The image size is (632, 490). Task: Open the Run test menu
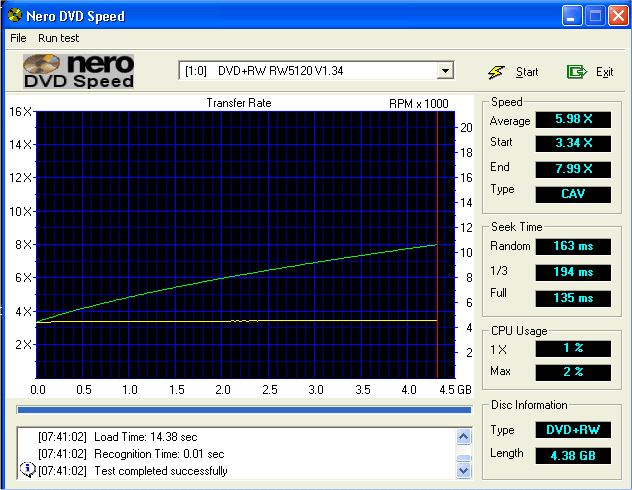[58, 38]
